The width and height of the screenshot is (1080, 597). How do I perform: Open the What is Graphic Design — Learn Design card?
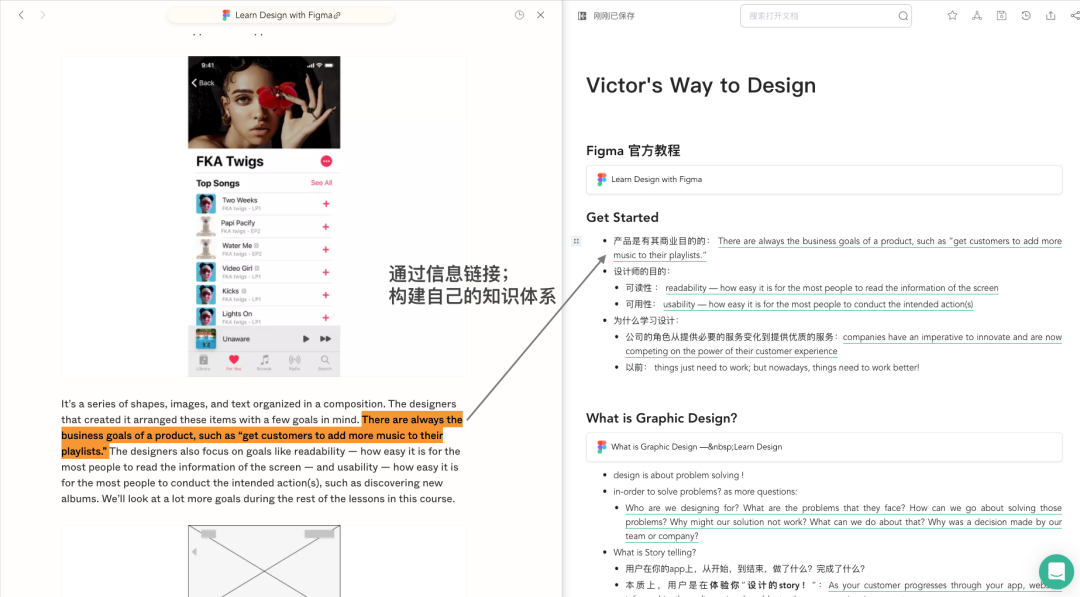click(x=824, y=447)
